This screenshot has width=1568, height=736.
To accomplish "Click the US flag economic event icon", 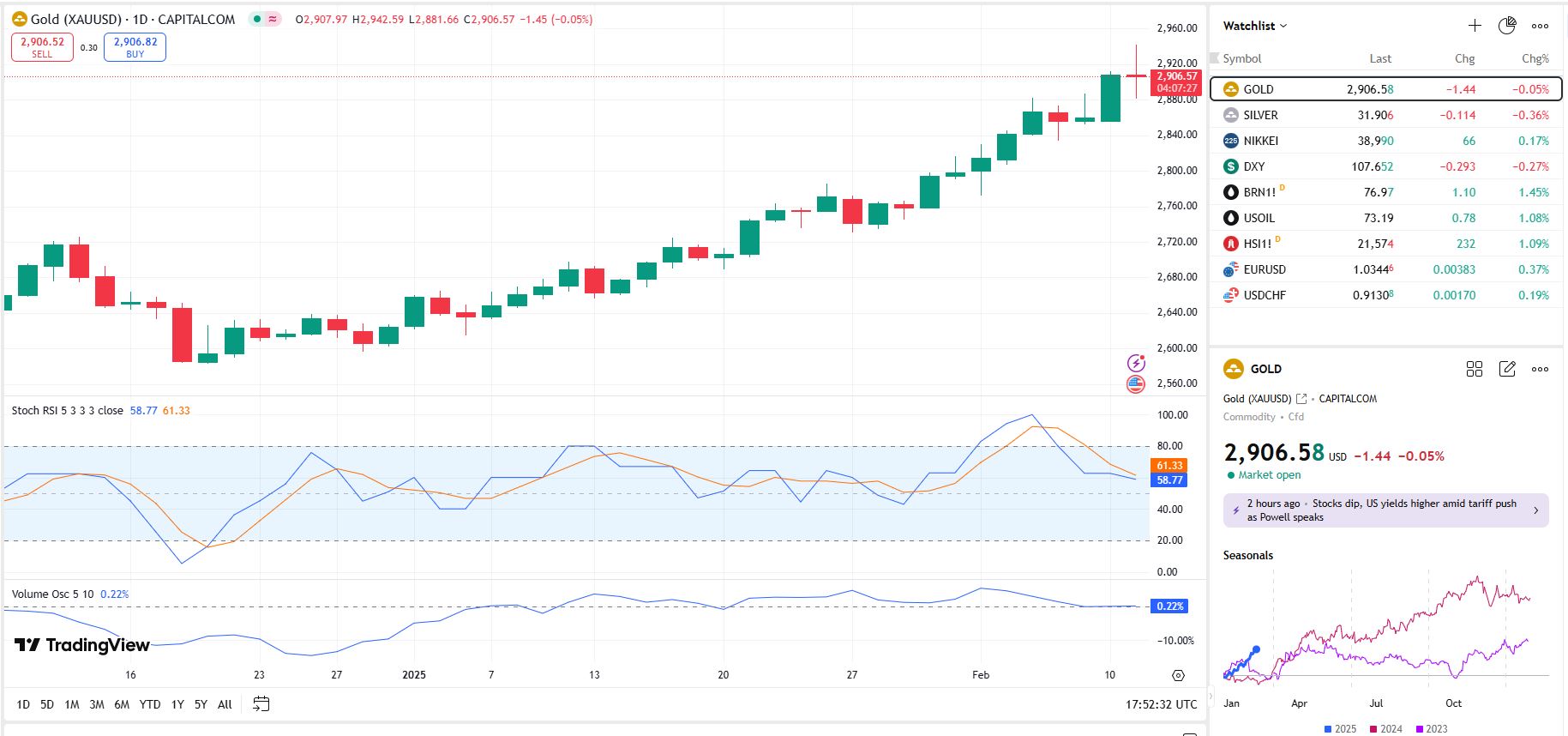I will tap(1136, 384).
